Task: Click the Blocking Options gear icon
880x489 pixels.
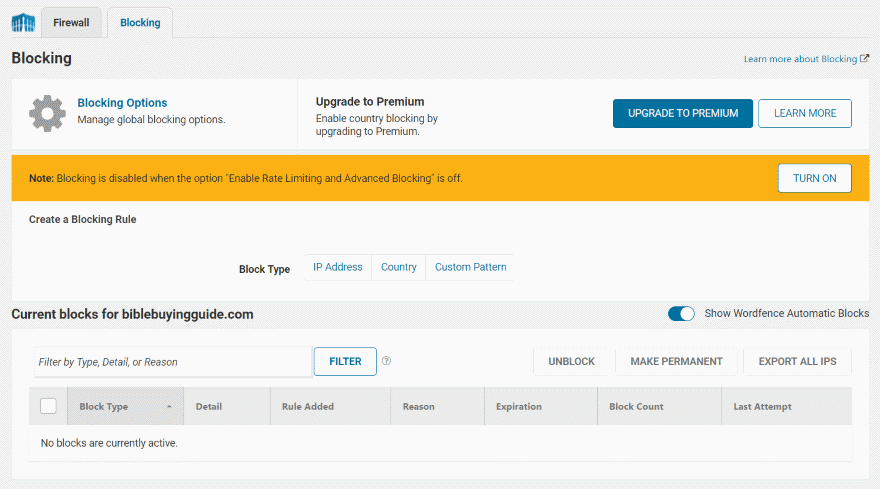Action: click(47, 113)
